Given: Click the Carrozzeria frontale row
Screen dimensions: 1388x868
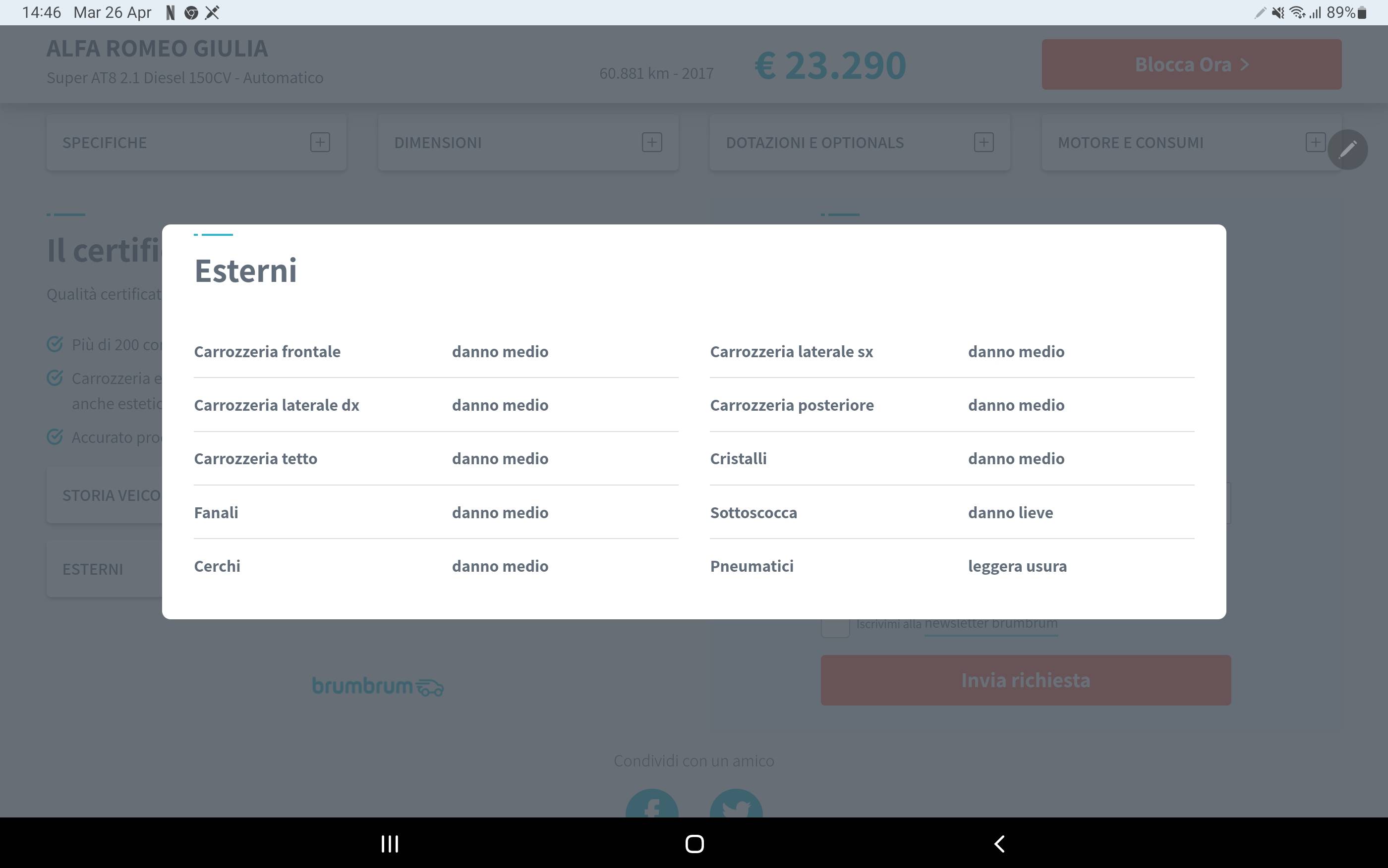Looking at the screenshot, I should 267,351.
